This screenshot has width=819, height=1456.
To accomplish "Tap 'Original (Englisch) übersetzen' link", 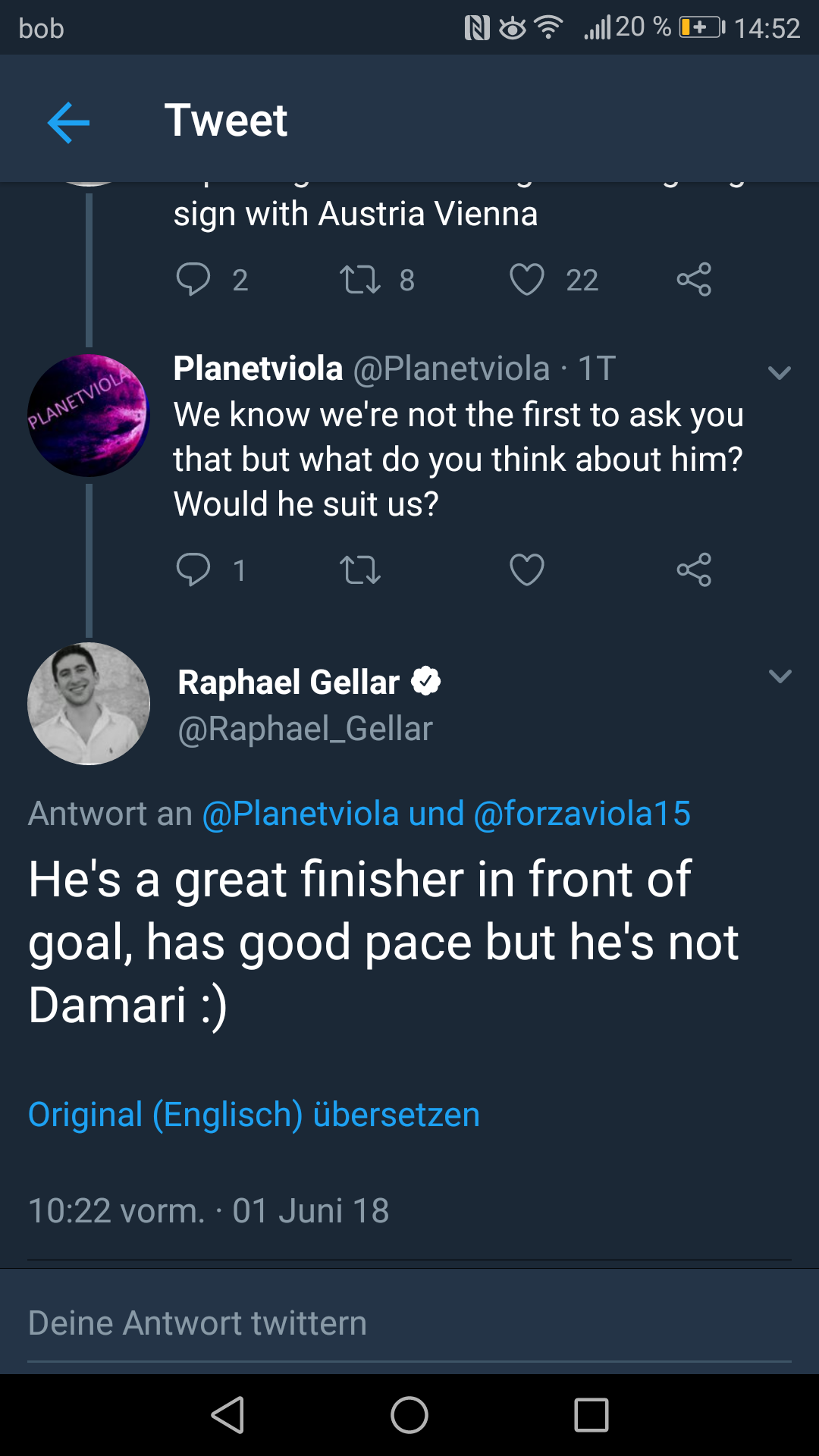I will coord(254,1115).
